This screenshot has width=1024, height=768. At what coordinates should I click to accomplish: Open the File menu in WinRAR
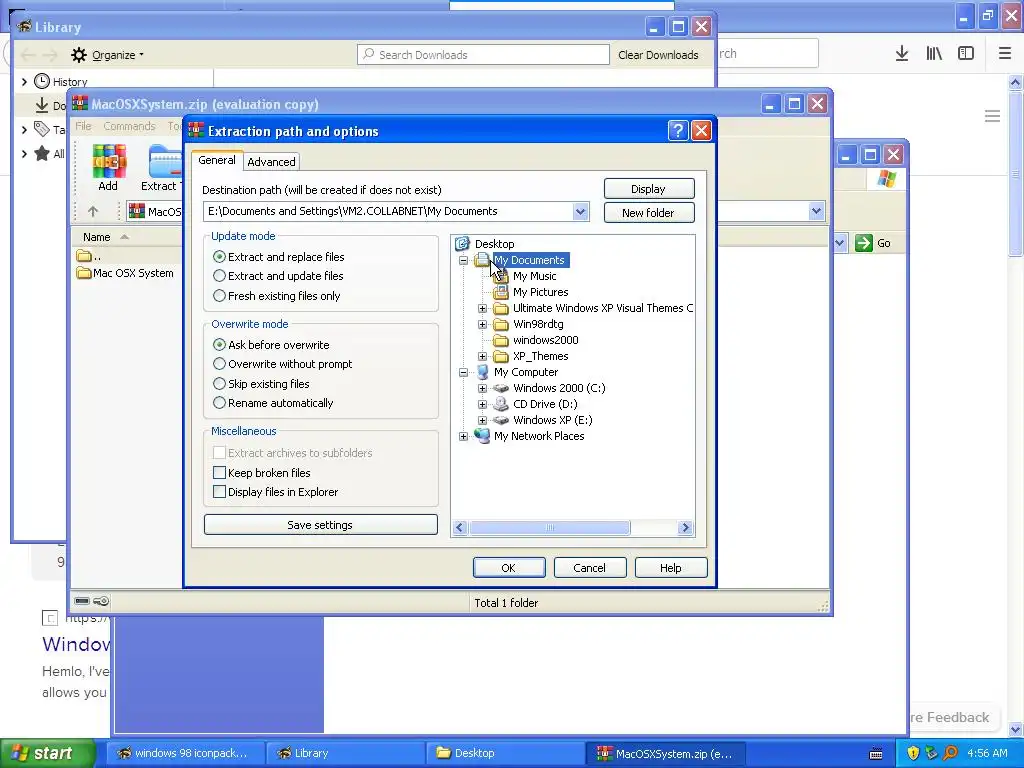click(x=84, y=126)
